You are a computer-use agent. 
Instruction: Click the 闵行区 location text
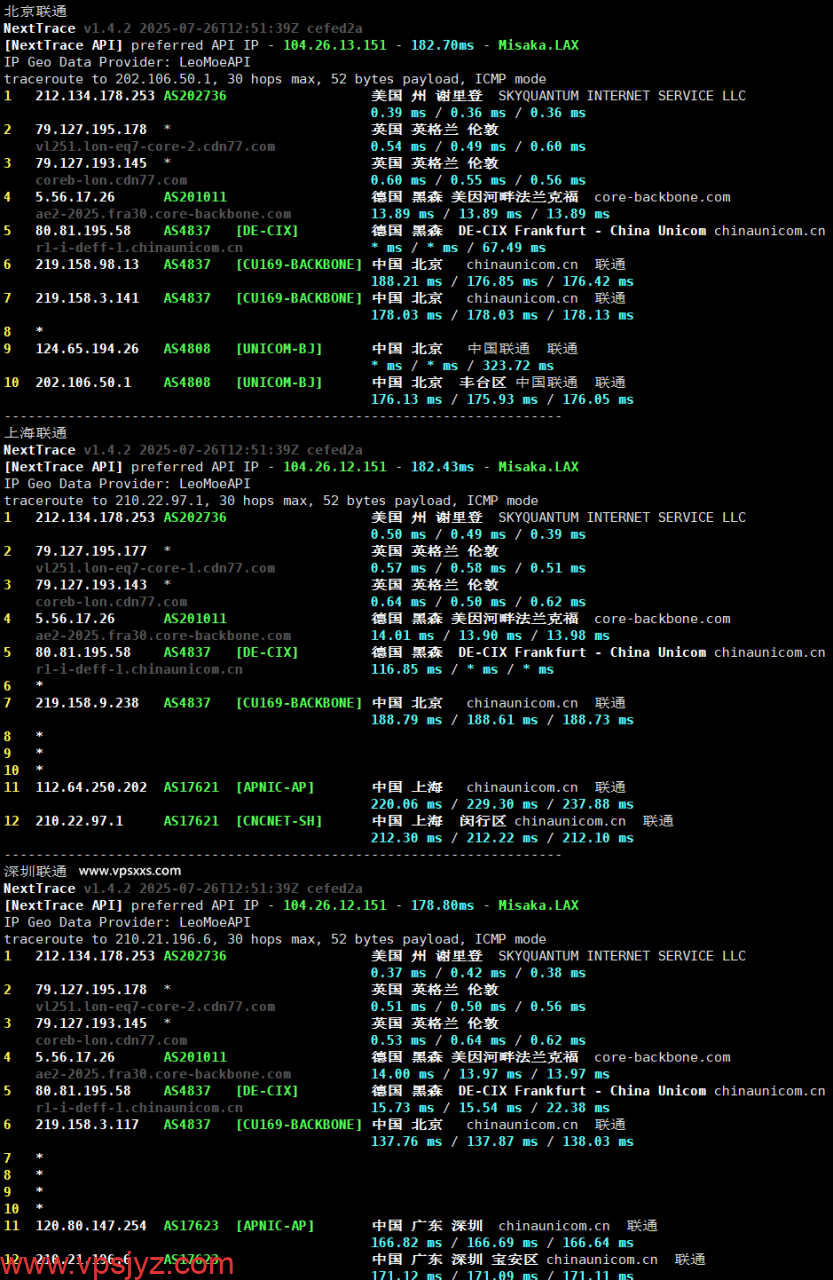[482, 821]
